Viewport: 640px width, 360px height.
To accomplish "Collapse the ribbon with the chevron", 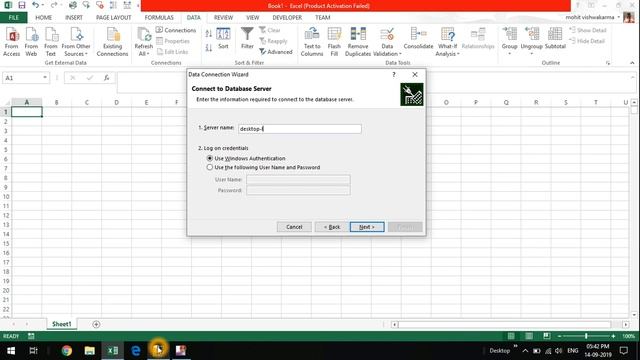I will [632, 63].
